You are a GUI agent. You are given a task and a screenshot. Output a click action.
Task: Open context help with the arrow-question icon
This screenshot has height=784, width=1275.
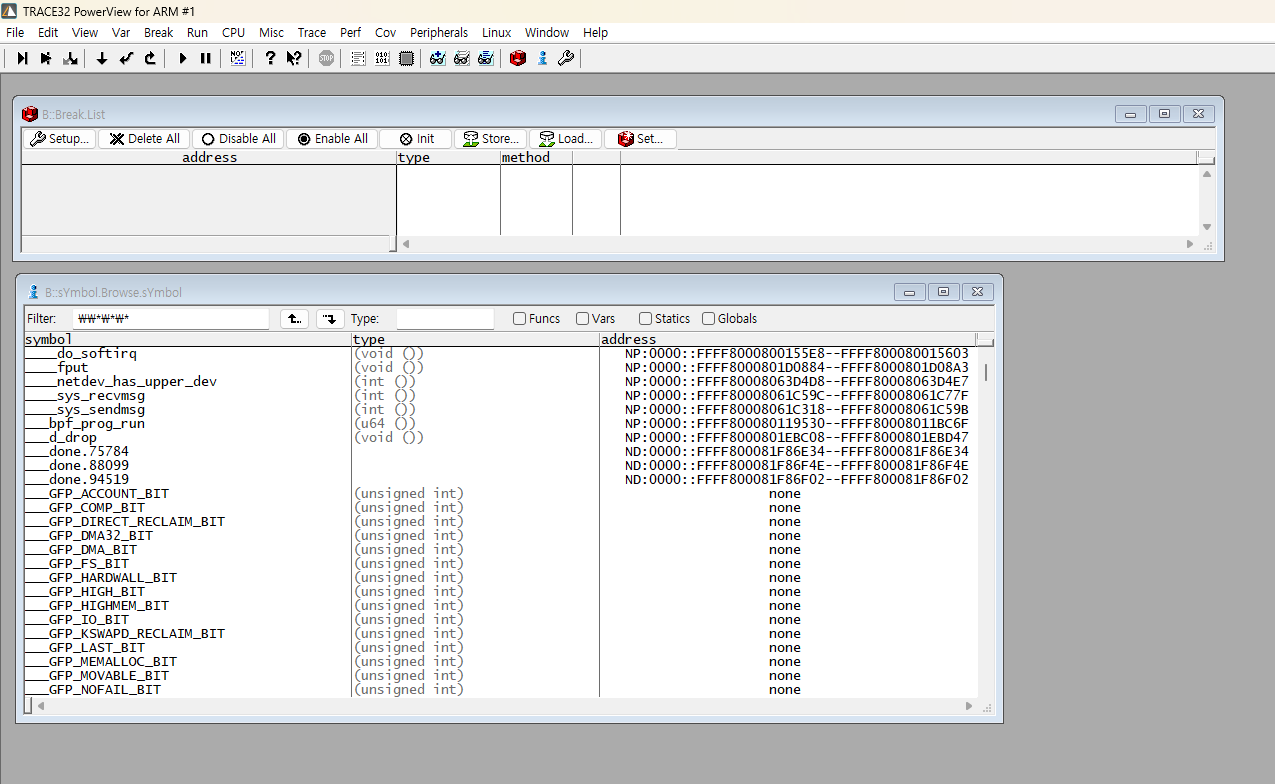point(292,58)
